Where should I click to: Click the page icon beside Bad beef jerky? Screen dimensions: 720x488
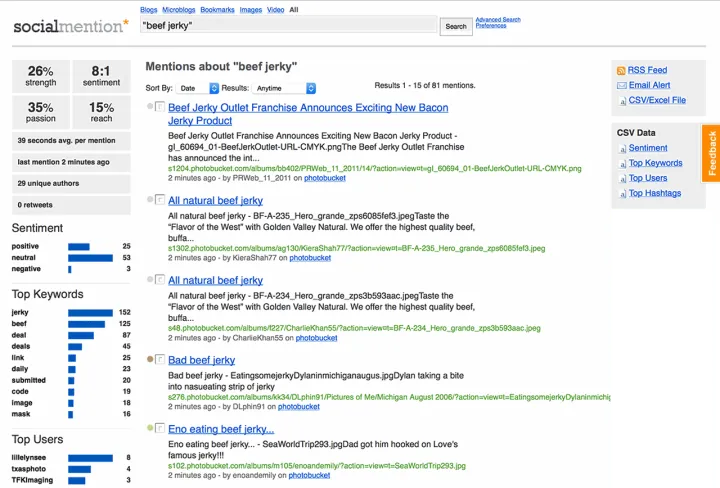[160, 360]
